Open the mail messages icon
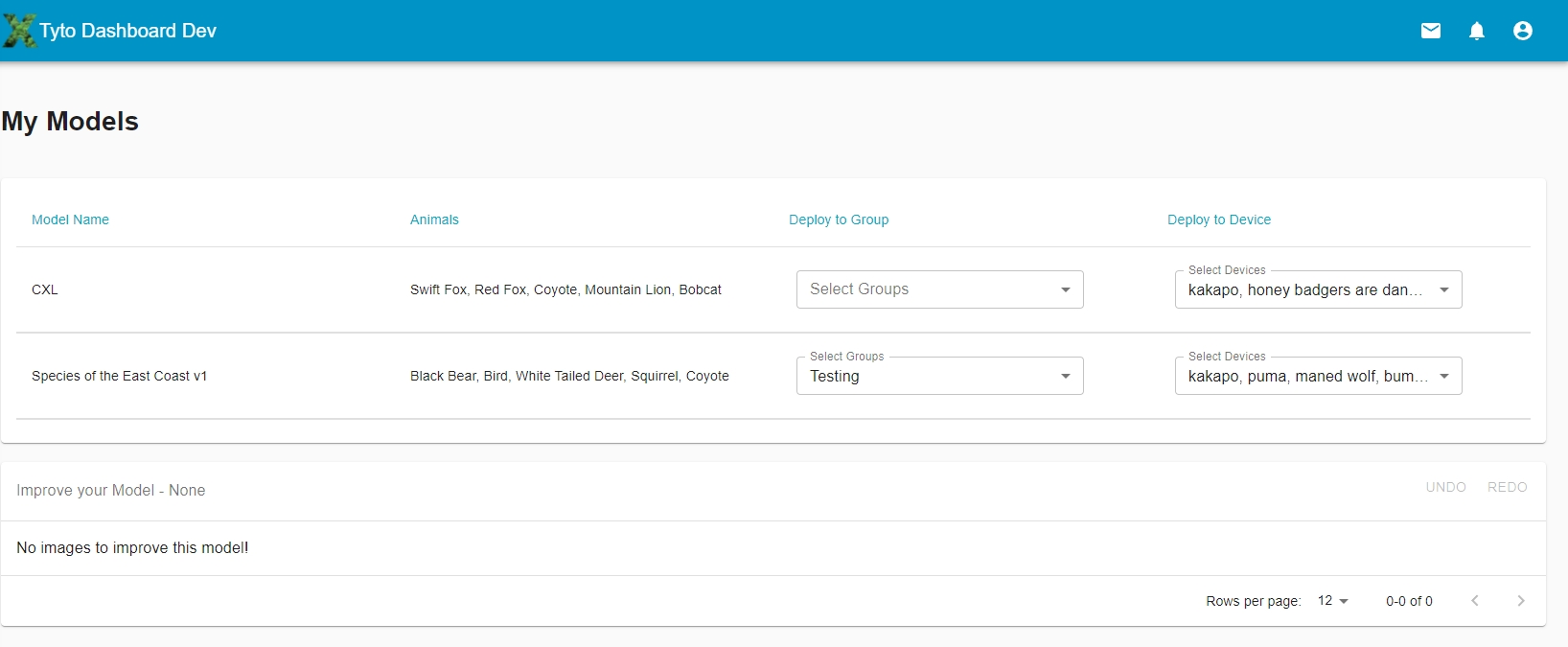Screen dimensions: 1568x647 click(1431, 31)
